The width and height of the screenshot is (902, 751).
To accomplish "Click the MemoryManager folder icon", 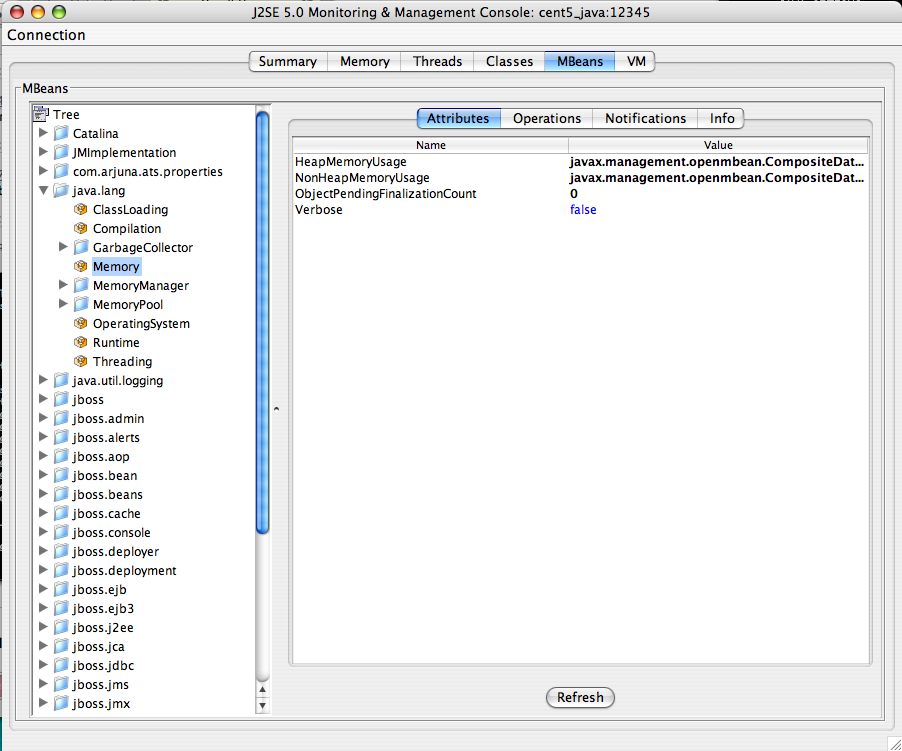I will pyautogui.click(x=81, y=285).
